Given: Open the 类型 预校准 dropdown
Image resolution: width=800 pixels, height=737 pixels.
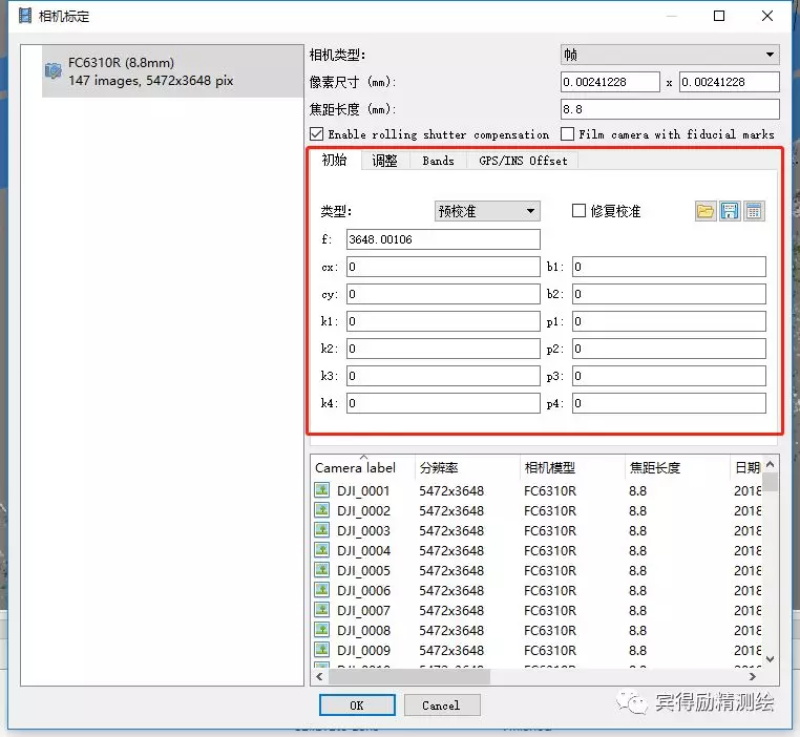Looking at the screenshot, I should pos(487,211).
